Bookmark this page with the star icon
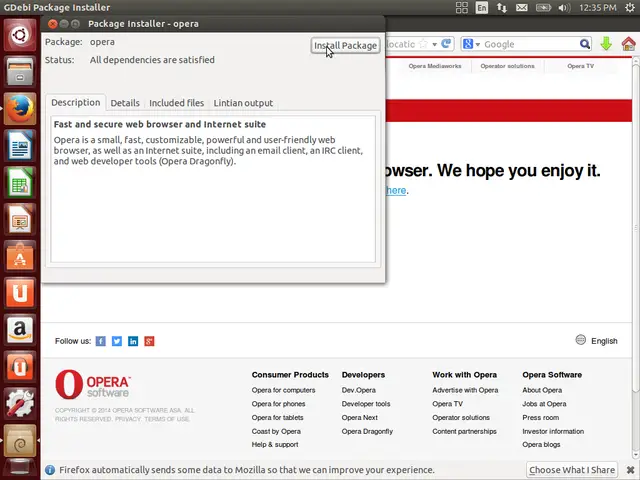The width and height of the screenshot is (640, 480). pyautogui.click(x=421, y=44)
